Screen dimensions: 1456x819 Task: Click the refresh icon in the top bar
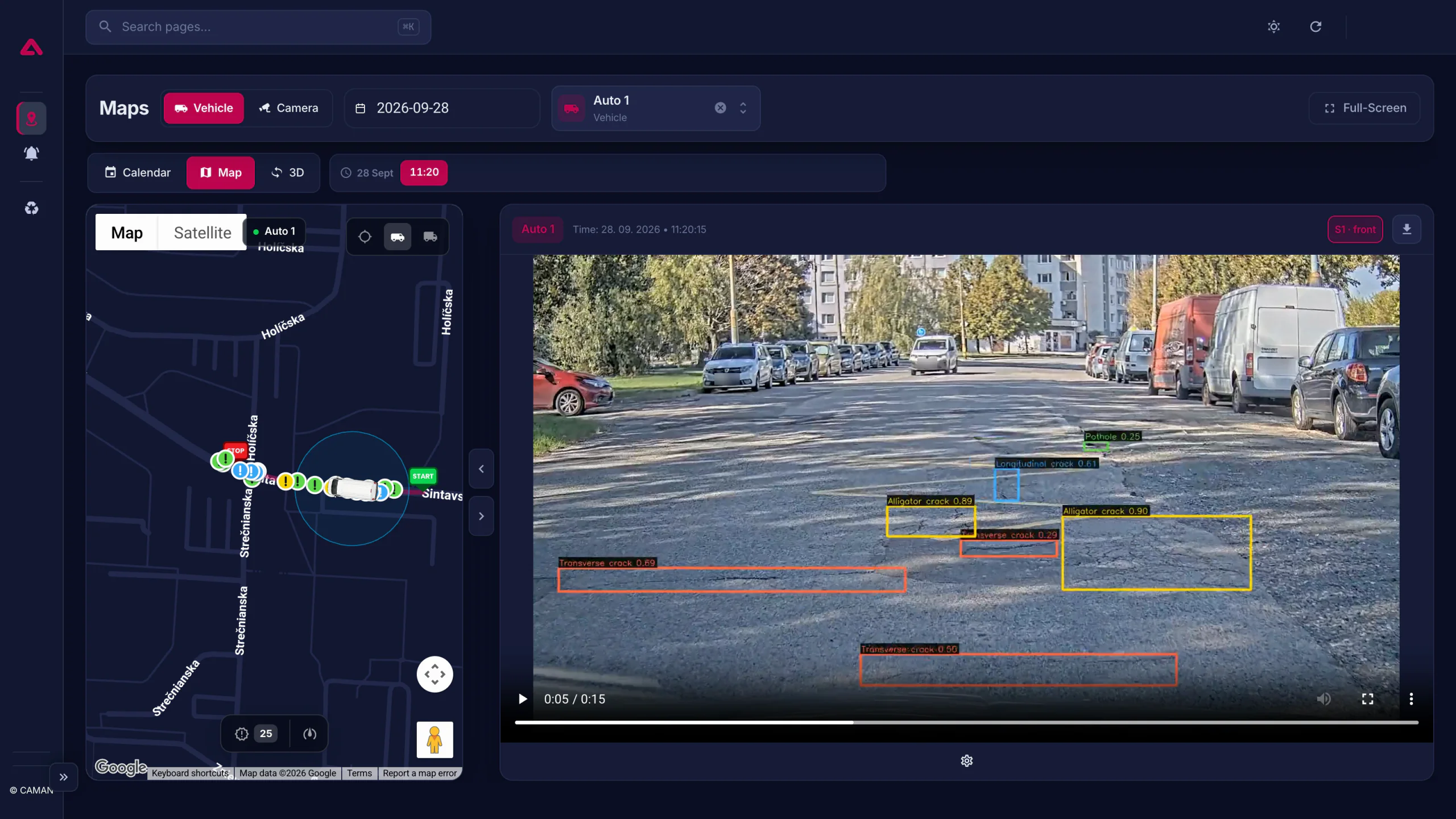click(x=1316, y=27)
